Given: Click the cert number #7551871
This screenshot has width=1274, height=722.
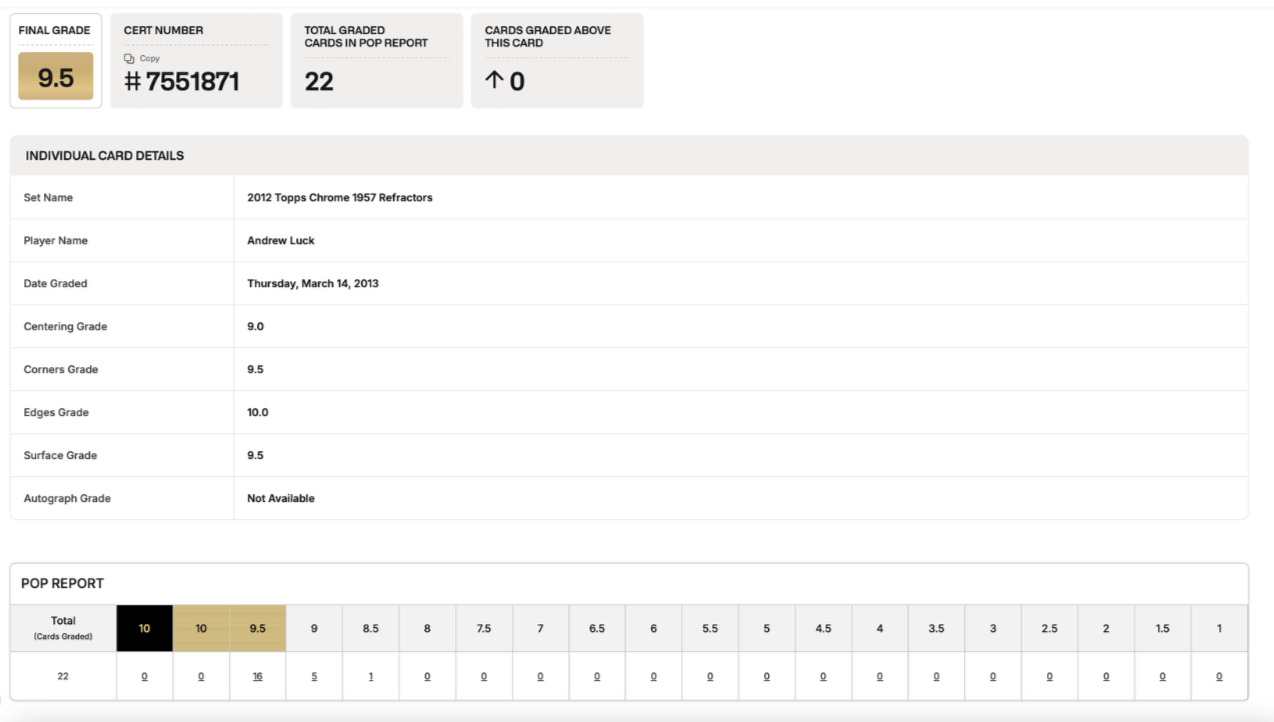Looking at the screenshot, I should pos(182,82).
